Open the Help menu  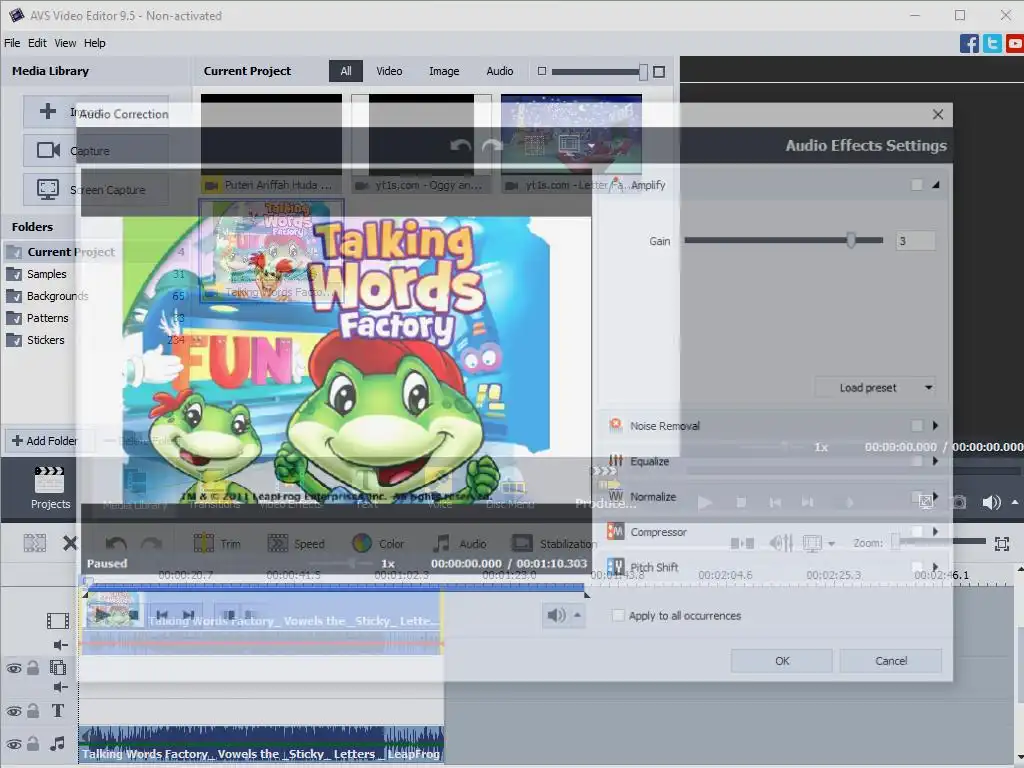[x=94, y=43]
